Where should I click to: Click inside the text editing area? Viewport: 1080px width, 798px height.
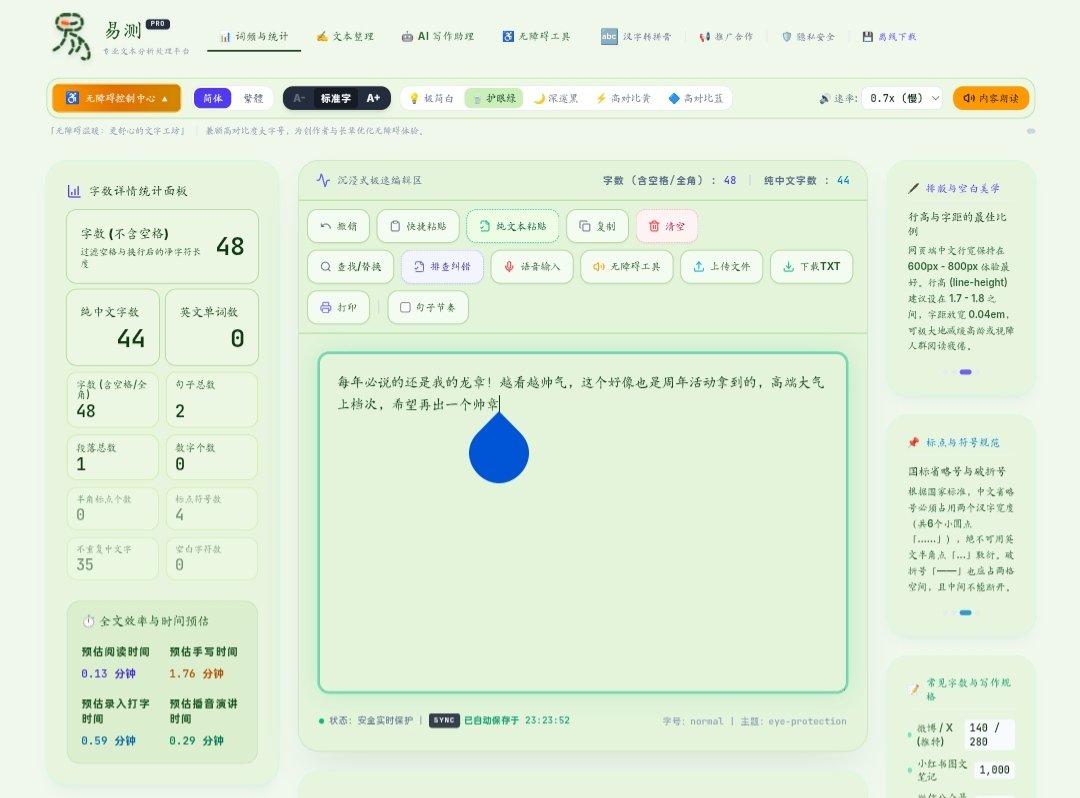click(583, 523)
